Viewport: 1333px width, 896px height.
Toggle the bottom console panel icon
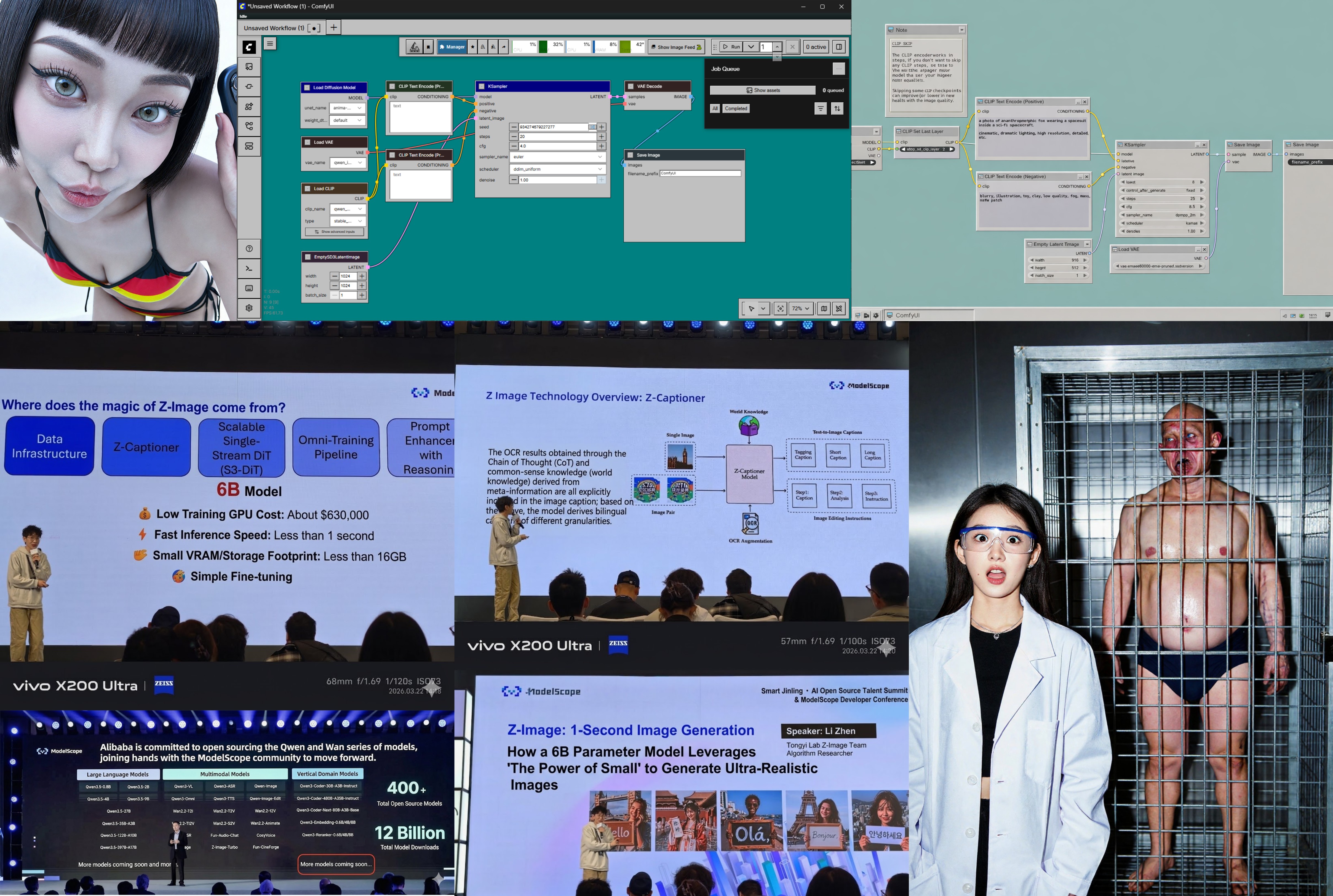(x=249, y=269)
